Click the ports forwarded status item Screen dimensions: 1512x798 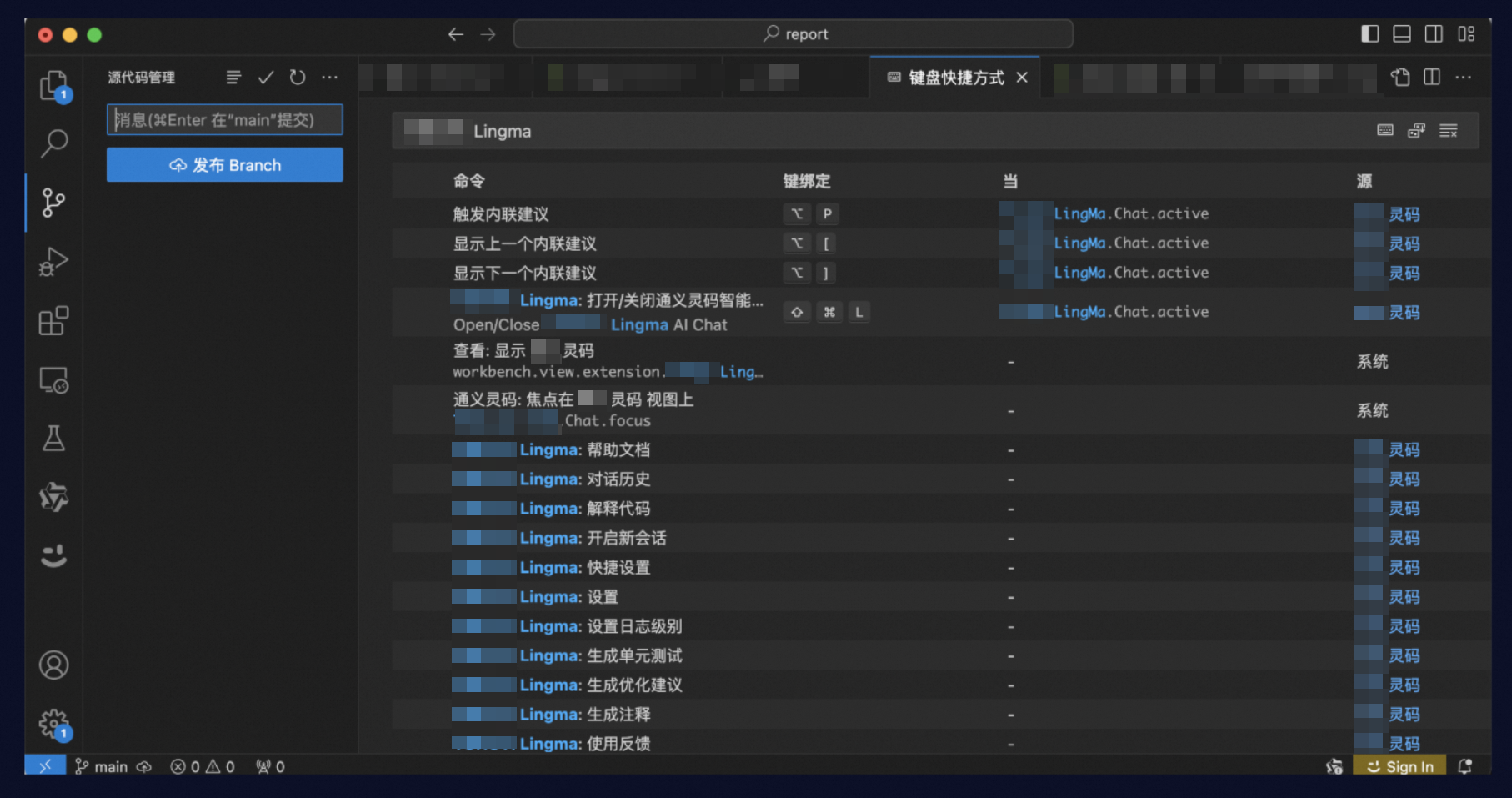(271, 766)
